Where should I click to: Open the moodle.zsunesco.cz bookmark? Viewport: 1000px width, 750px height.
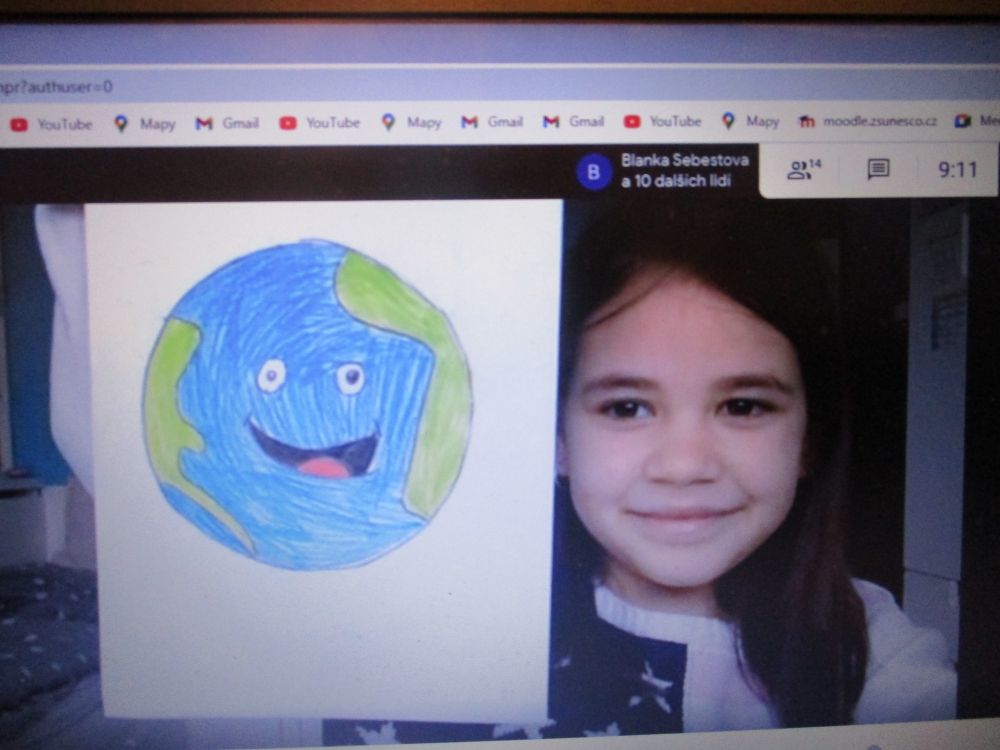click(x=867, y=121)
